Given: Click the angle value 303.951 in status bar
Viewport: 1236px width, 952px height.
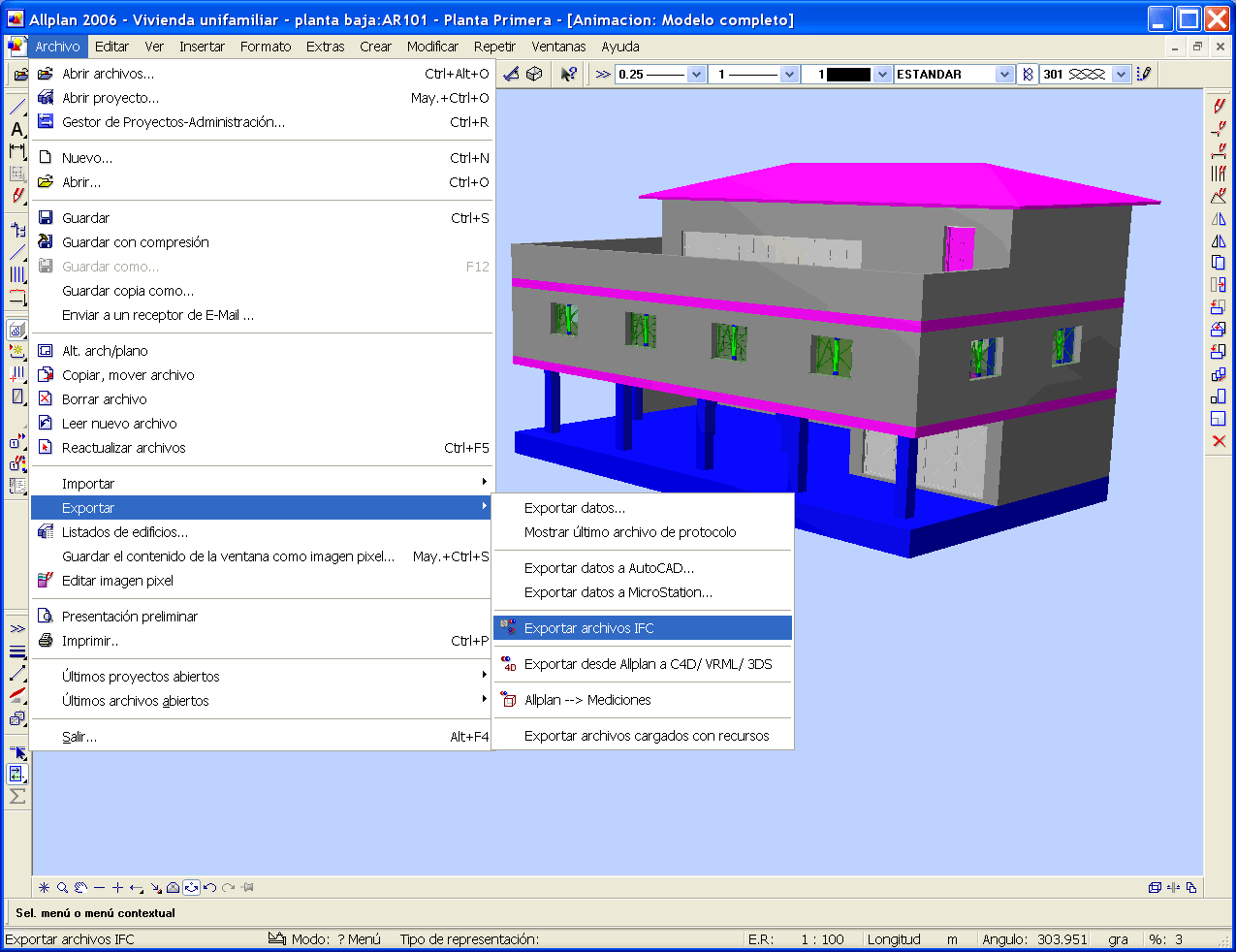Looking at the screenshot, I should tap(1062, 939).
